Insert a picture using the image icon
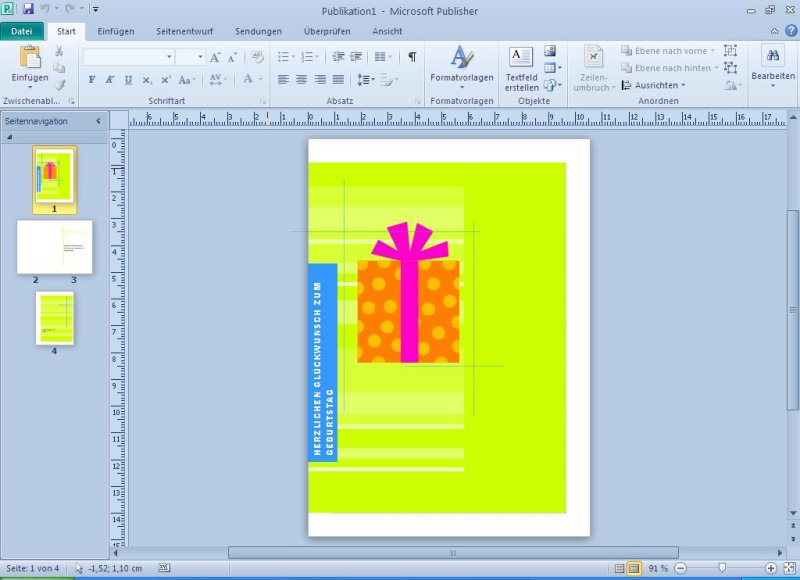This screenshot has width=800, height=580. (550, 51)
